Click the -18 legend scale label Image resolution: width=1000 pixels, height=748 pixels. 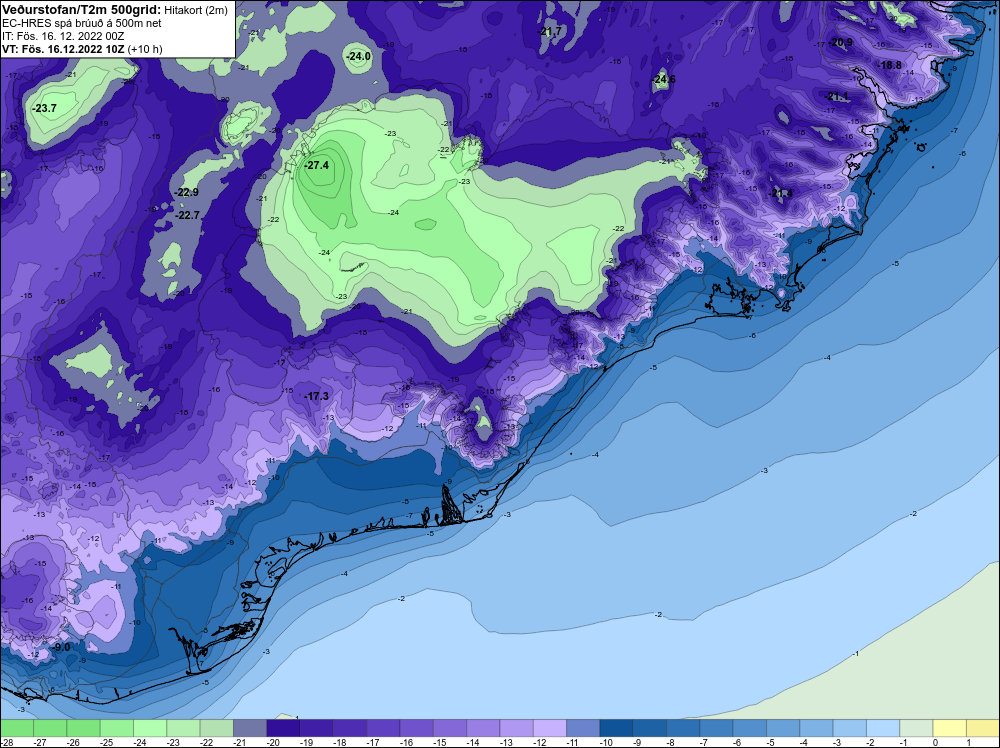(340, 742)
